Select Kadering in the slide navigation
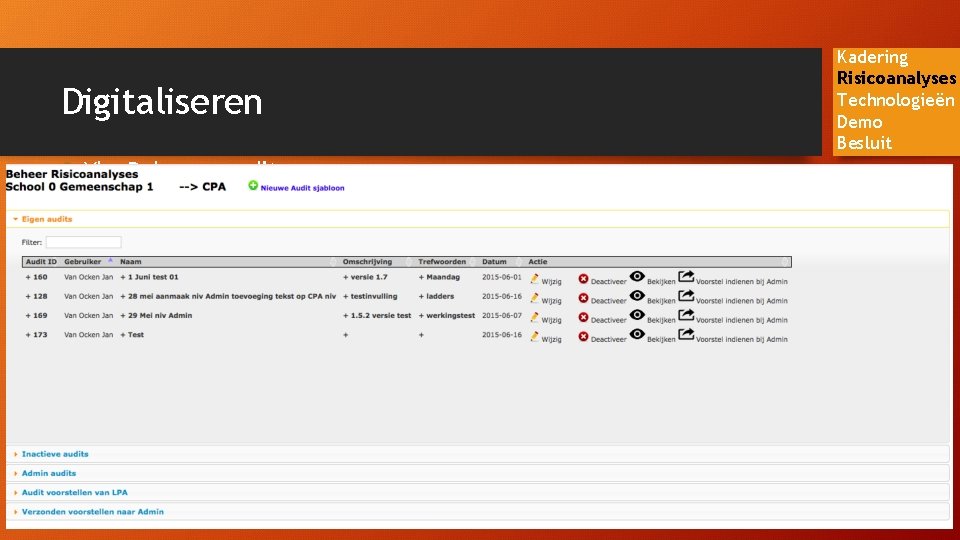The image size is (960, 540). pyautogui.click(x=872, y=57)
